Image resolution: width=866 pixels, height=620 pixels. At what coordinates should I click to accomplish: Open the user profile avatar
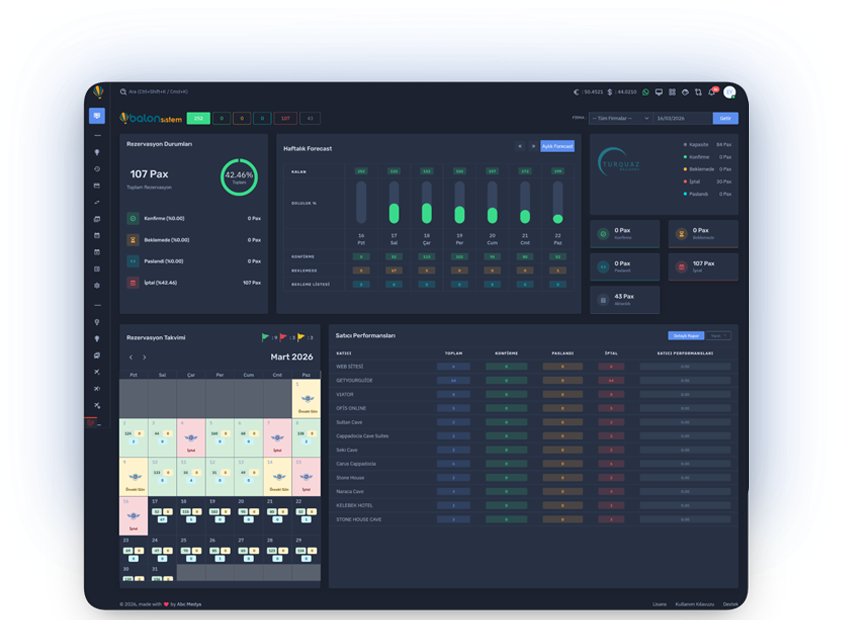point(729,92)
